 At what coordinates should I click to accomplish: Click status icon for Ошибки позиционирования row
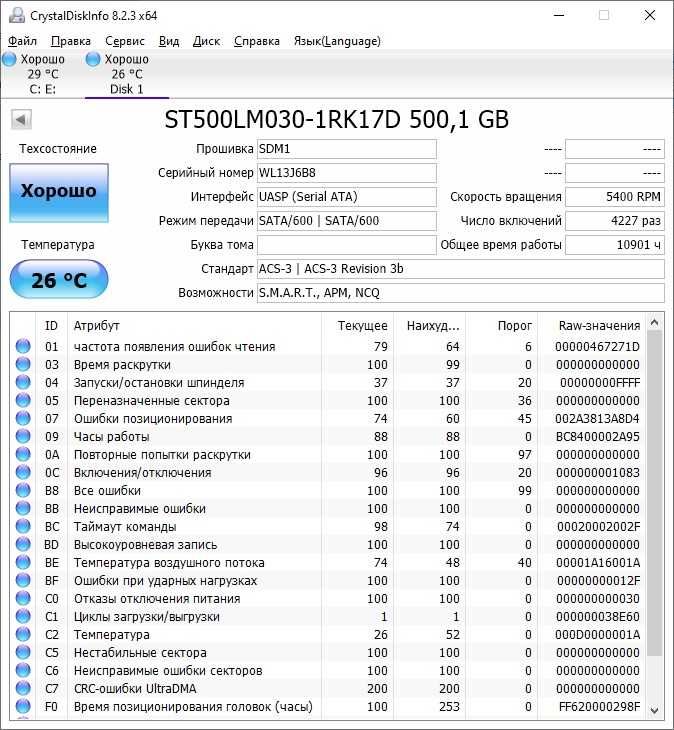(23, 418)
